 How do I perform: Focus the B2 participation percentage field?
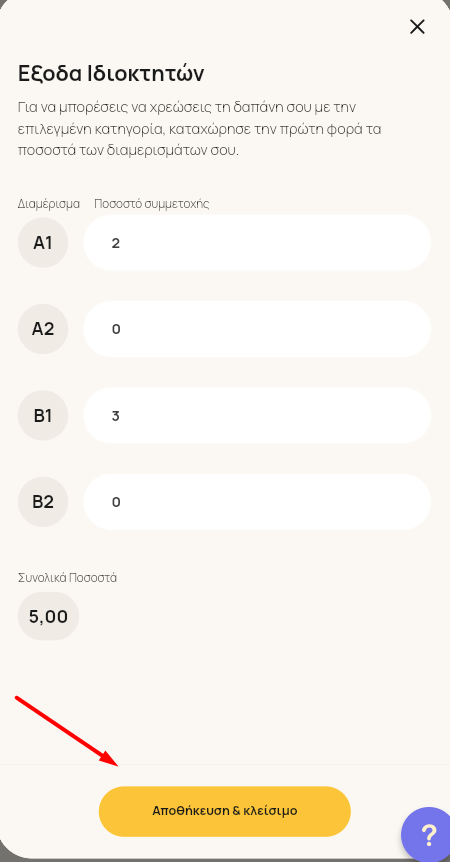257,501
